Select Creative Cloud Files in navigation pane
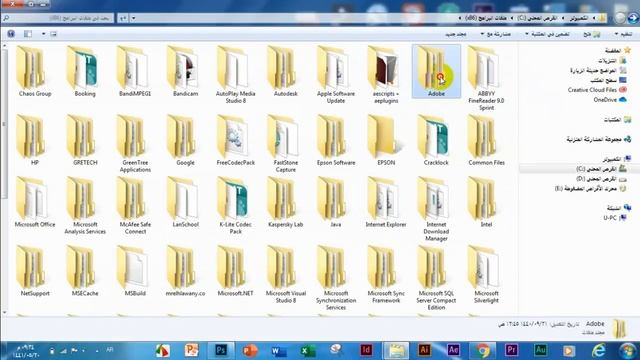 click(597, 90)
